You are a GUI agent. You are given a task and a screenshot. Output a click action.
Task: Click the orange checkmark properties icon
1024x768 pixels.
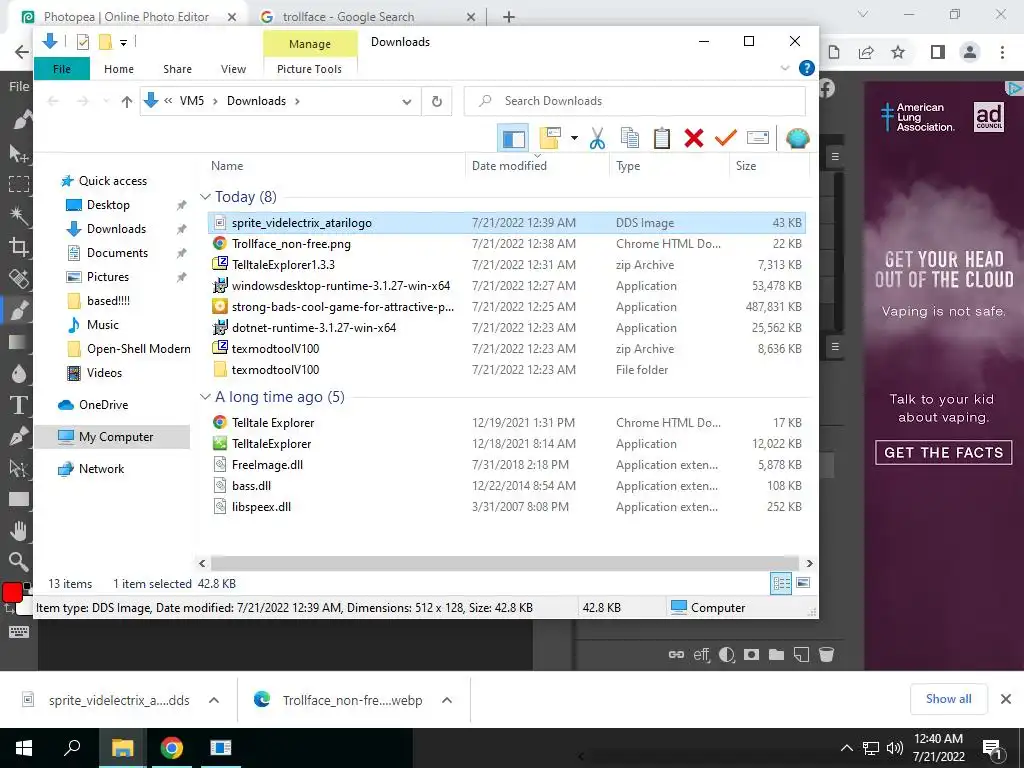pyautogui.click(x=726, y=138)
